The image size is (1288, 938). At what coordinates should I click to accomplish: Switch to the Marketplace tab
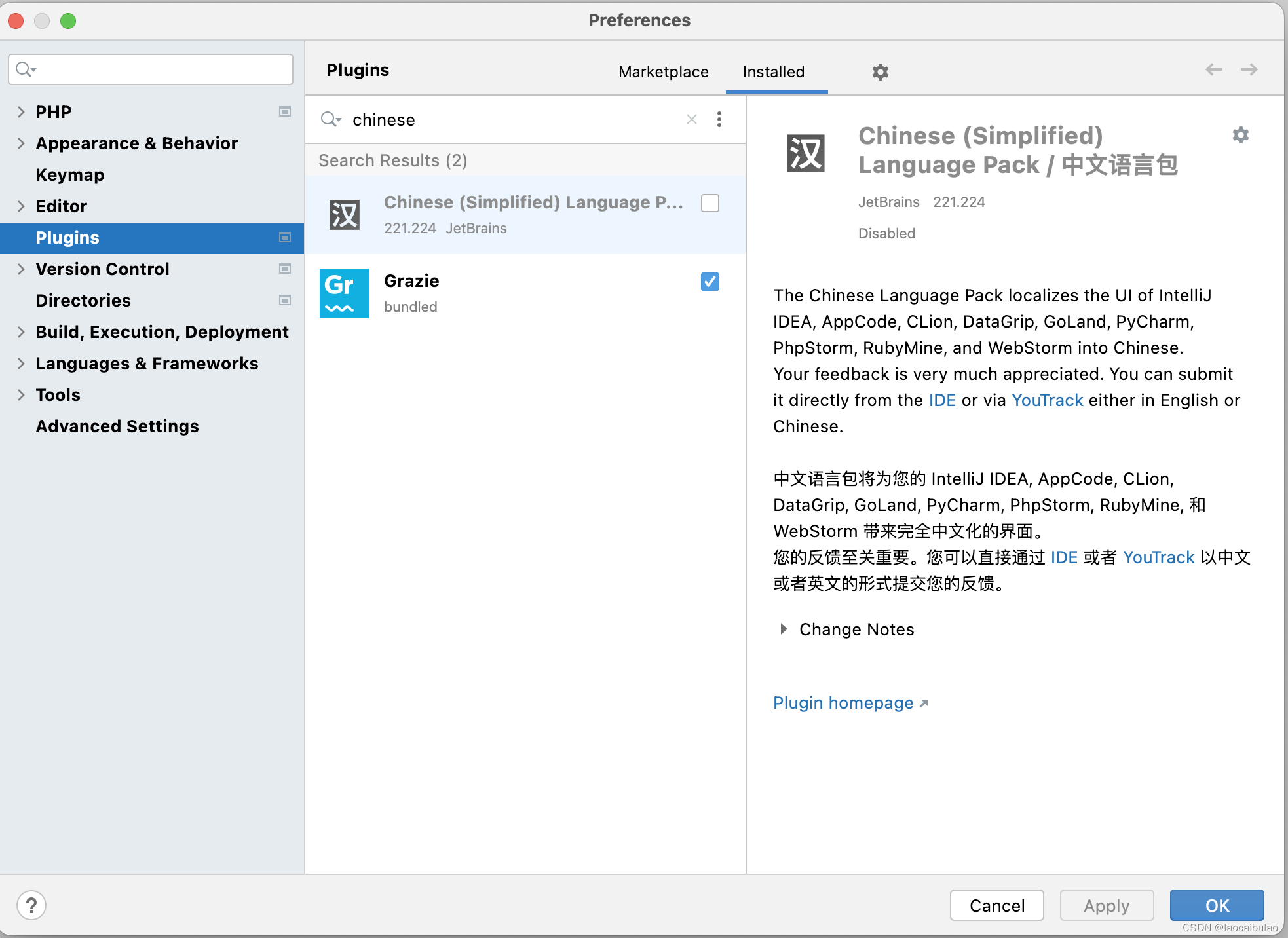(663, 72)
